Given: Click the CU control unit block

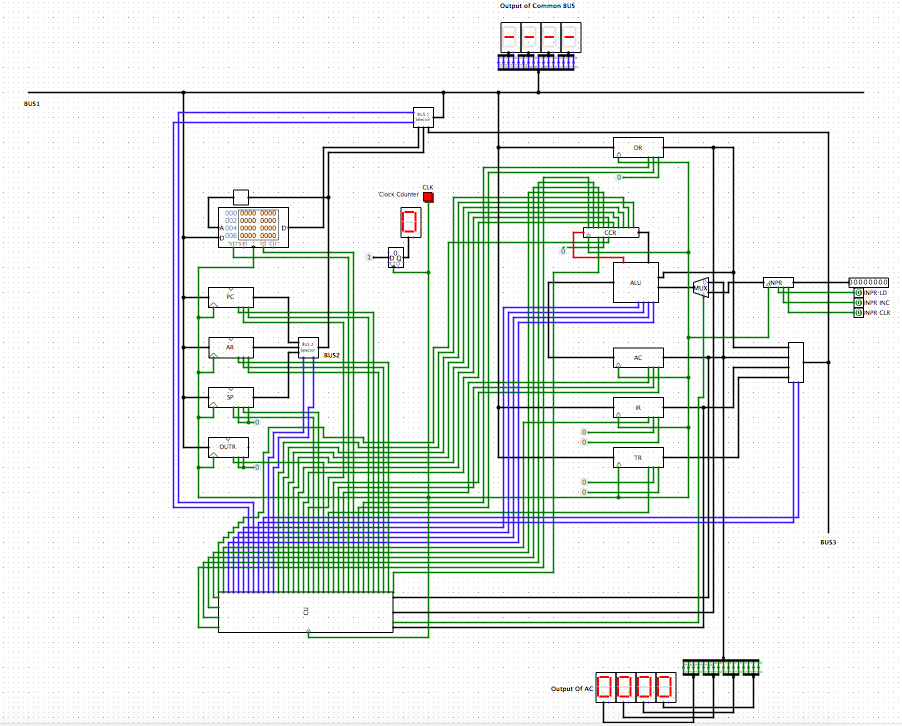Looking at the screenshot, I should point(305,612).
